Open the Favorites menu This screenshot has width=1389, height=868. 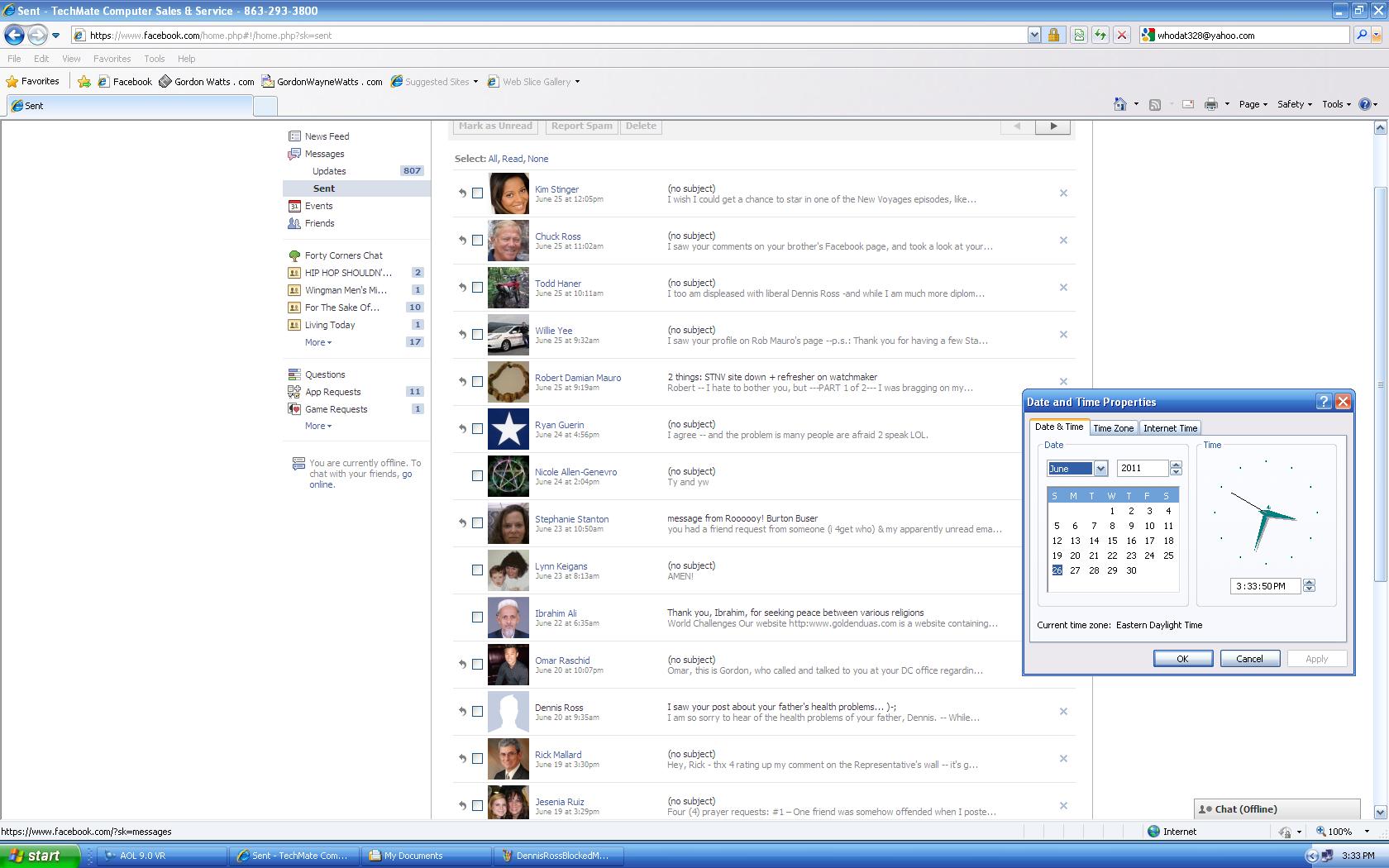[x=112, y=59]
